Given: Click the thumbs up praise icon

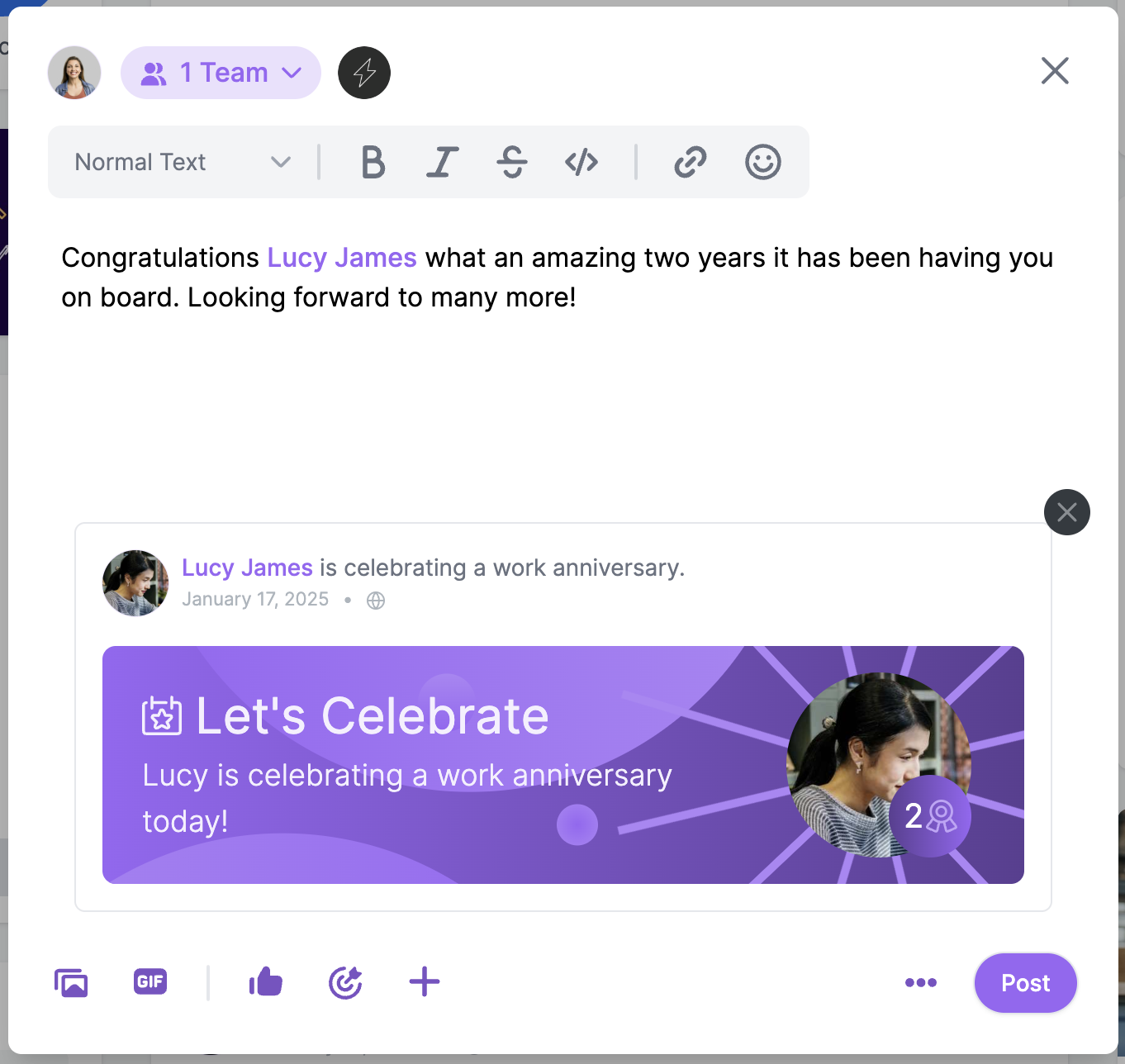Looking at the screenshot, I should pos(265,982).
